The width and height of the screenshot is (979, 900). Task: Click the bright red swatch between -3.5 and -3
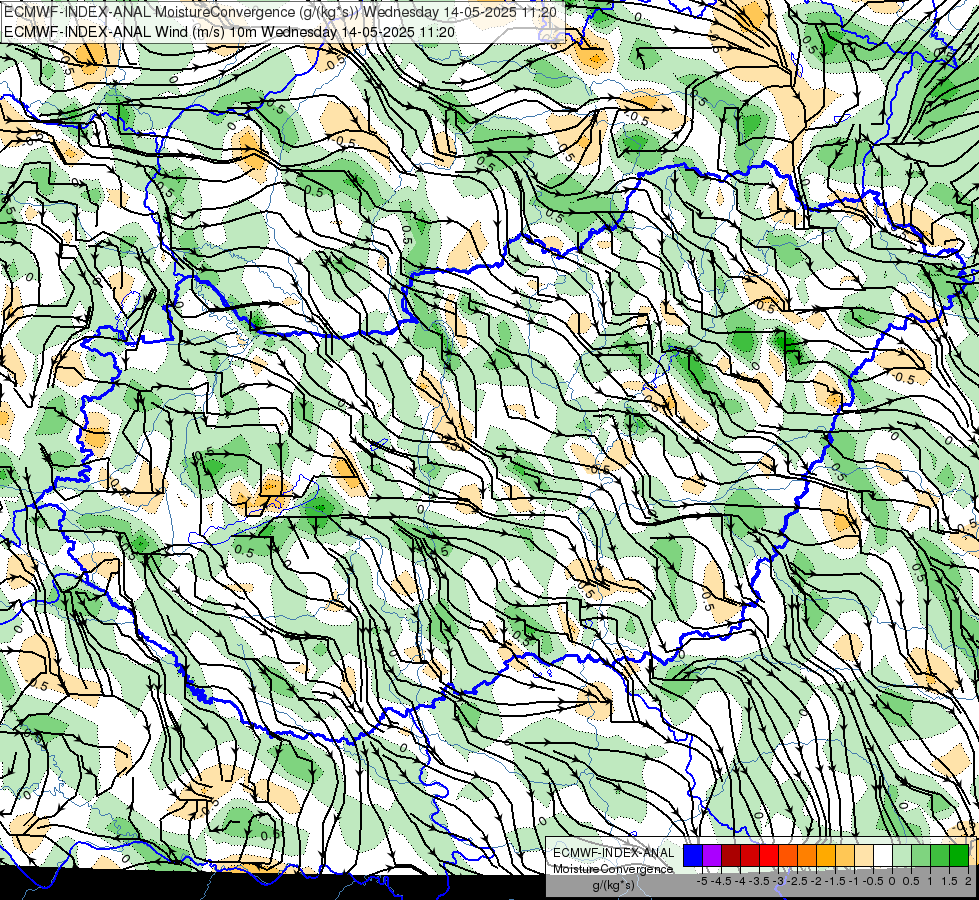(769, 856)
